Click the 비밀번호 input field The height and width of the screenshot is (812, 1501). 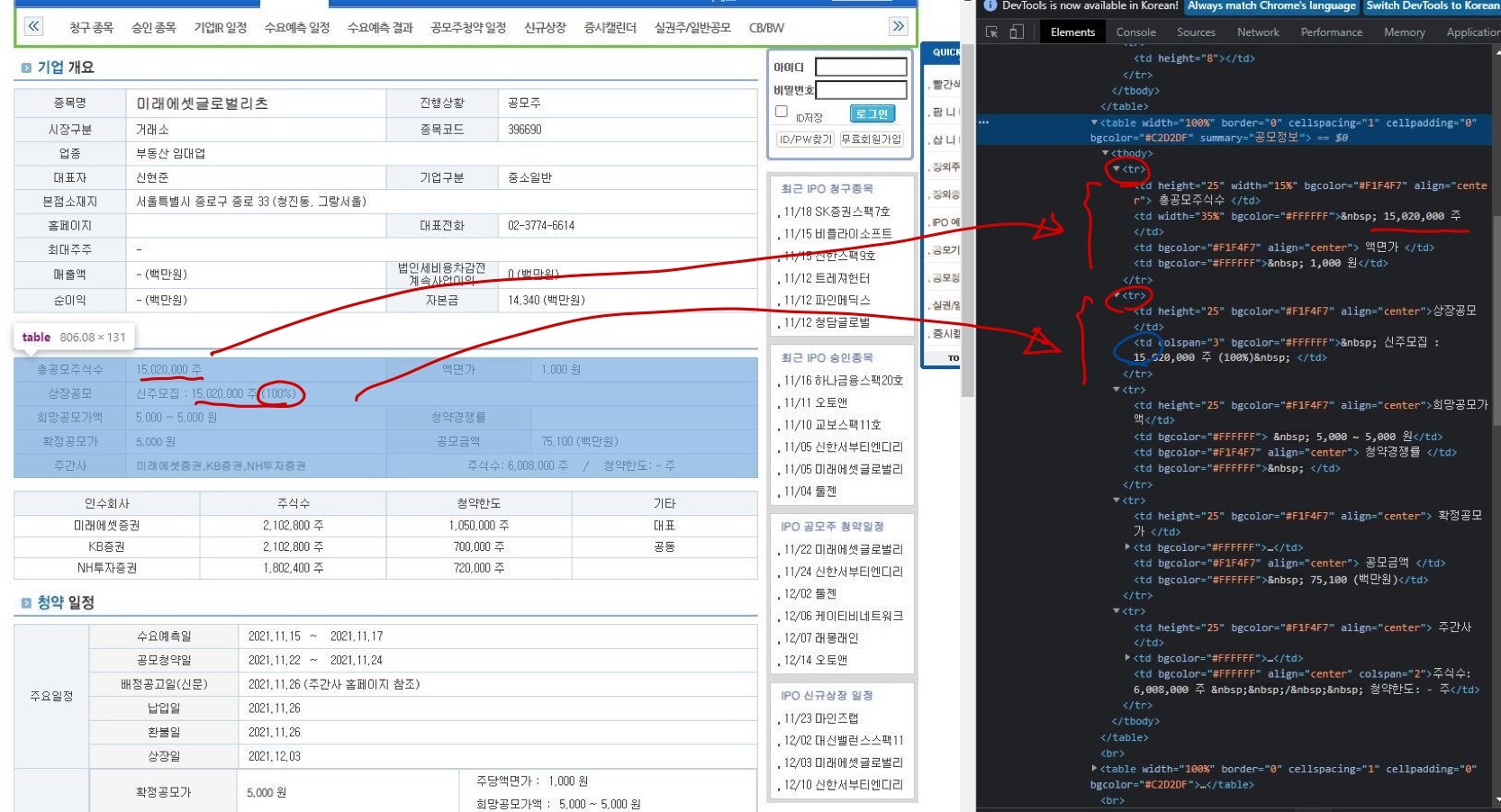tap(861, 90)
